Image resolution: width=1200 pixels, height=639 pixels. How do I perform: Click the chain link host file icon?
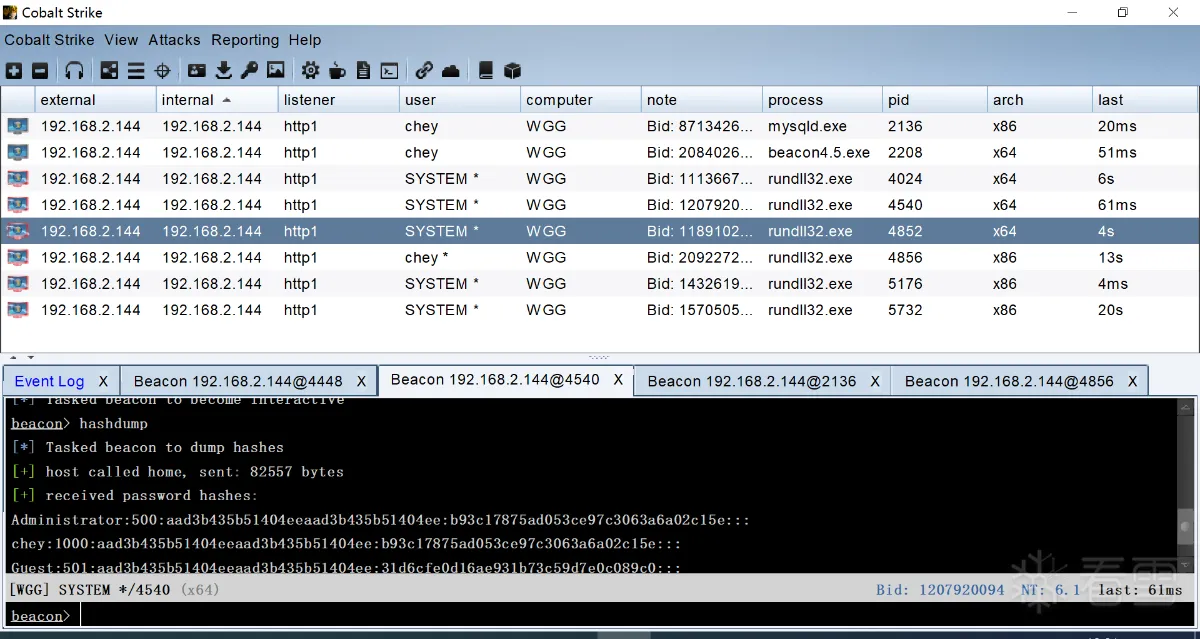(x=424, y=71)
